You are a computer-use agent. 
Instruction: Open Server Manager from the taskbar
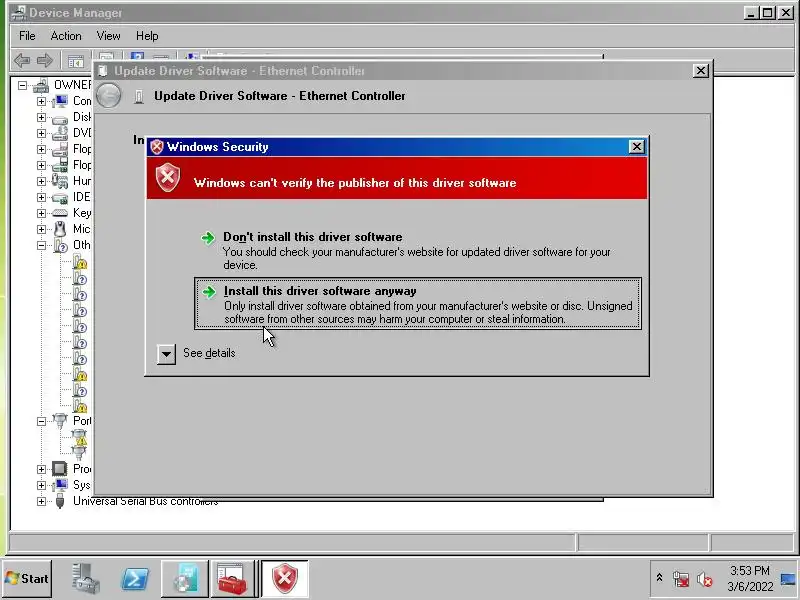point(86,579)
